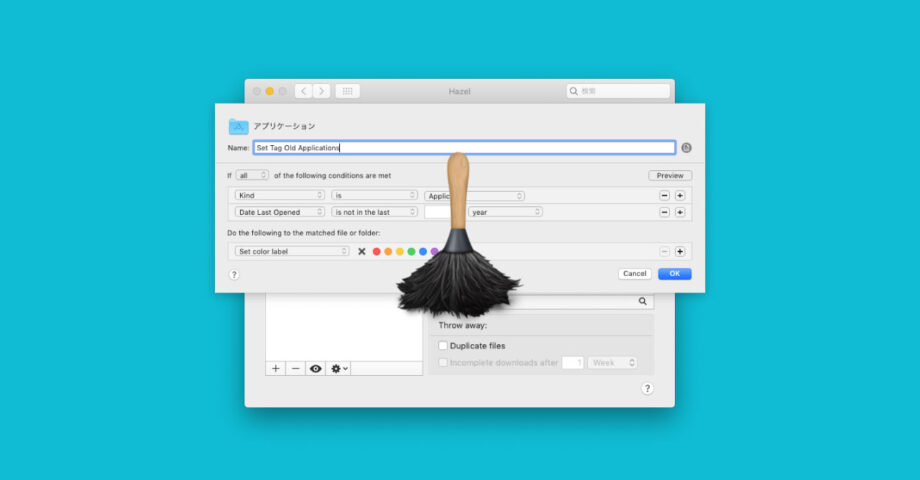The image size is (920, 480).
Task: Click the rule Name text field
Action: point(464,147)
